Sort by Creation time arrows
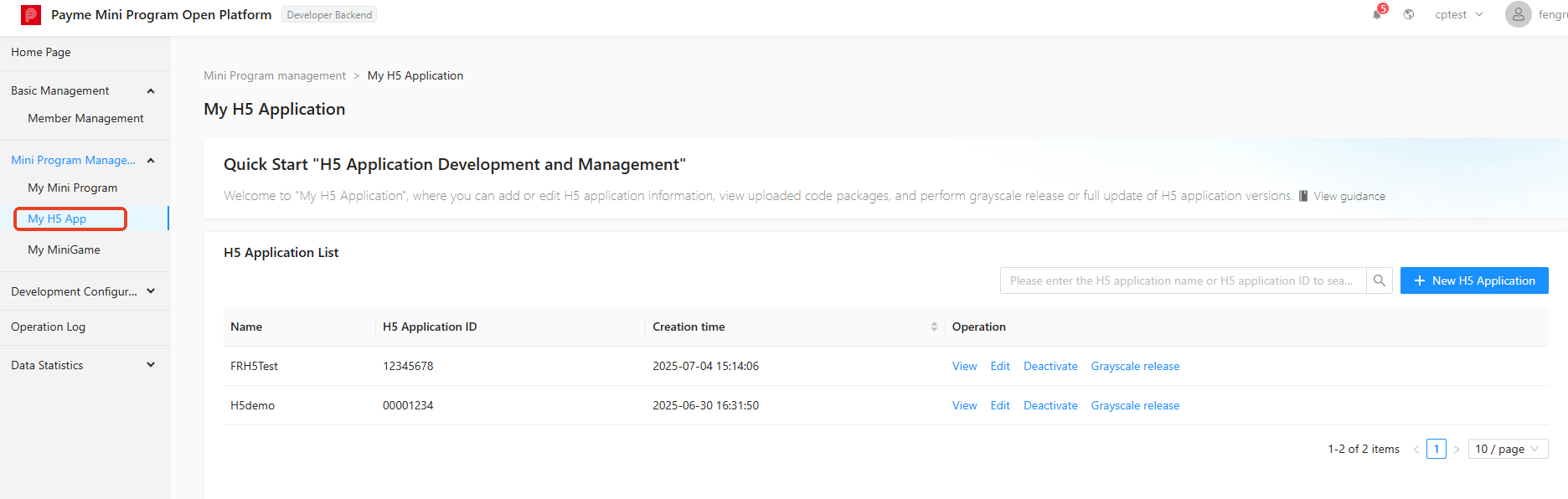1568x499 pixels. pyautogui.click(x=934, y=327)
